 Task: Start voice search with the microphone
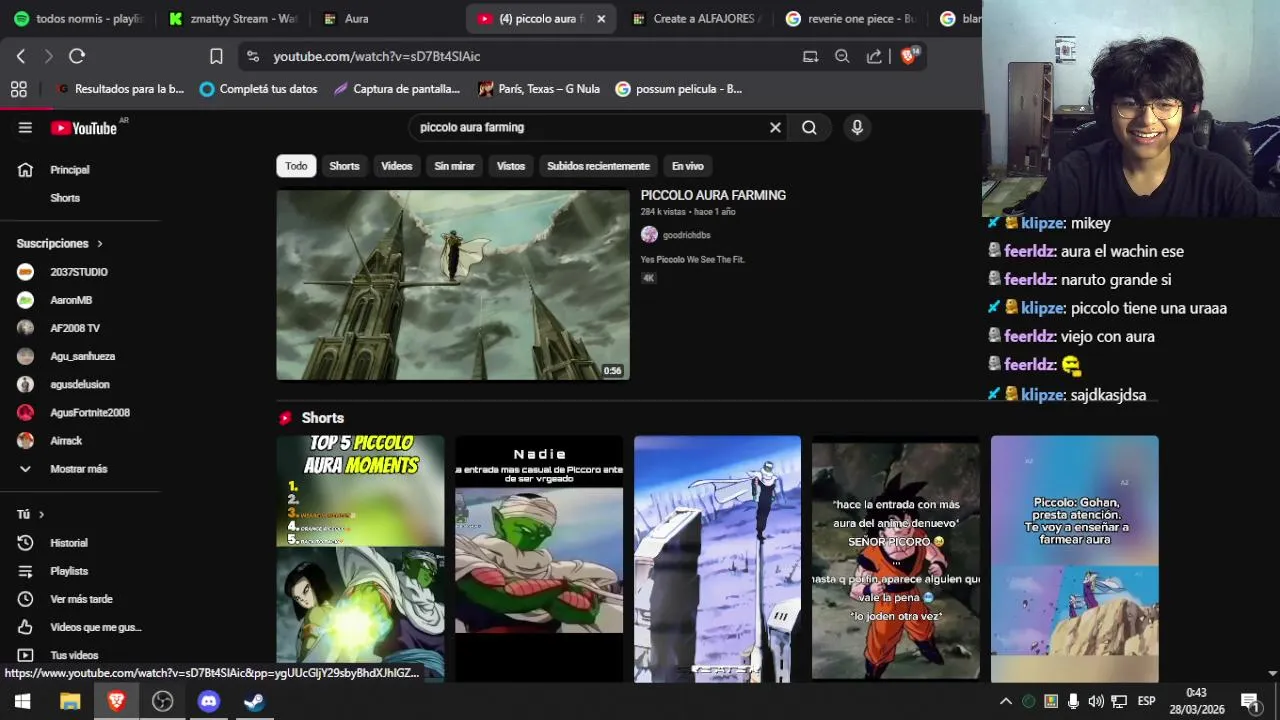(x=857, y=128)
